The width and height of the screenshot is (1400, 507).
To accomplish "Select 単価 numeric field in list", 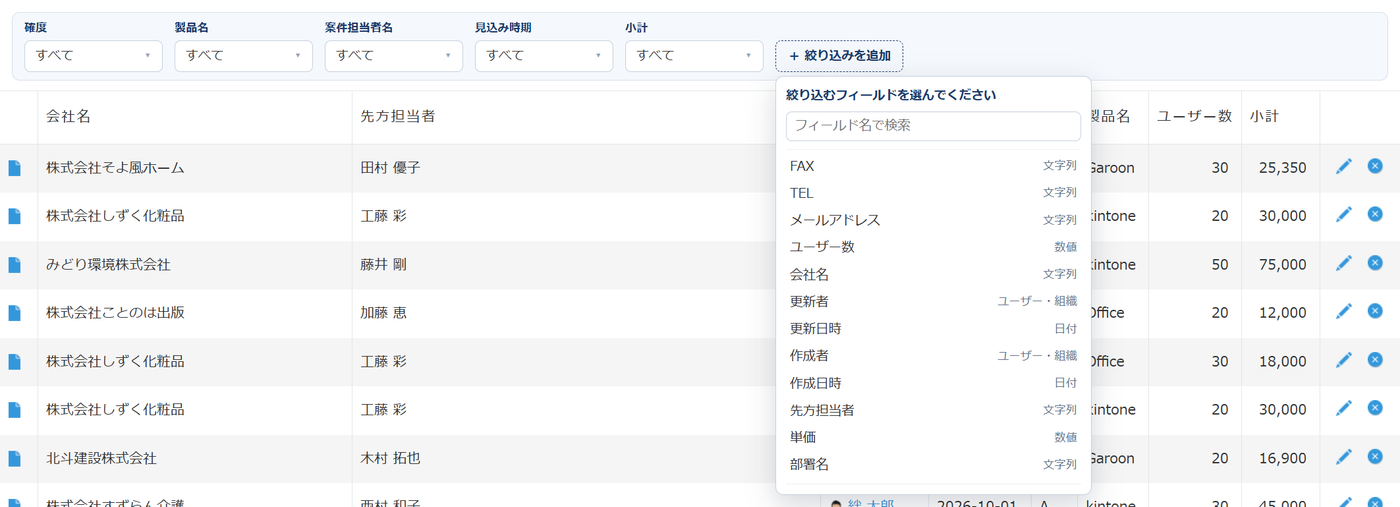I will [x=933, y=437].
